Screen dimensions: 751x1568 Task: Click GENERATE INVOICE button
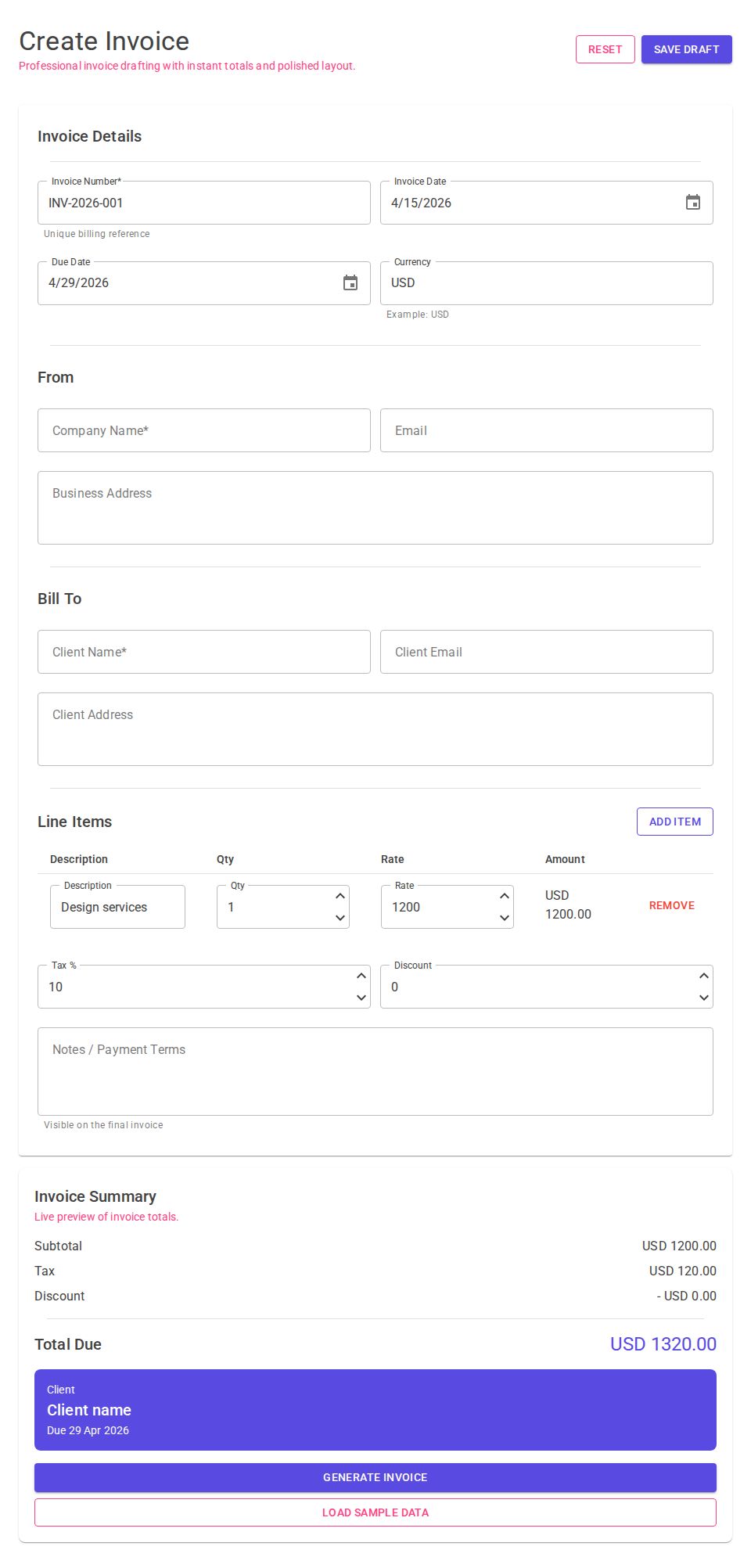pos(375,1477)
